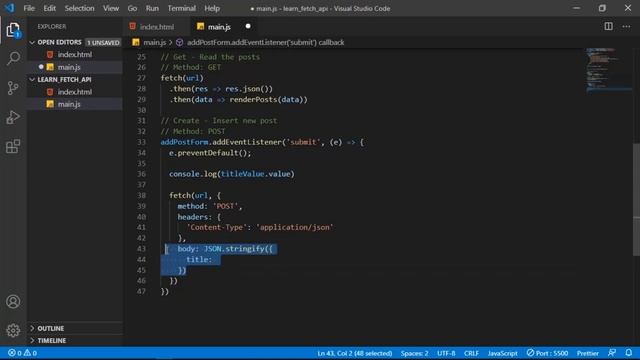
Task: Select main.js under Open Editors
Action: click(75, 67)
